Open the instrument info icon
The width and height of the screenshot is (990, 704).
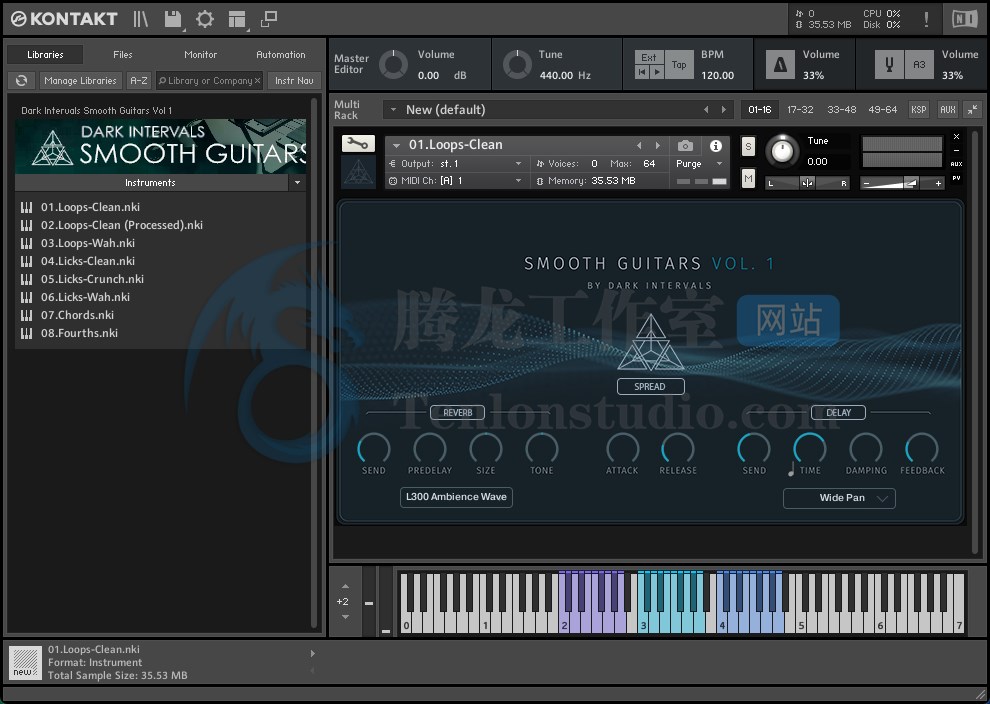tap(715, 146)
